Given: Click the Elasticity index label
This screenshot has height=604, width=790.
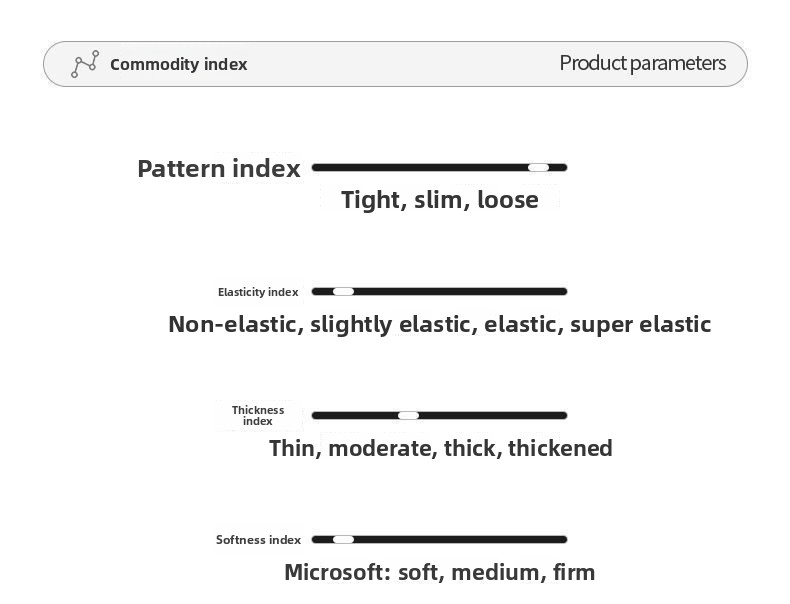Looking at the screenshot, I should coord(258,292).
